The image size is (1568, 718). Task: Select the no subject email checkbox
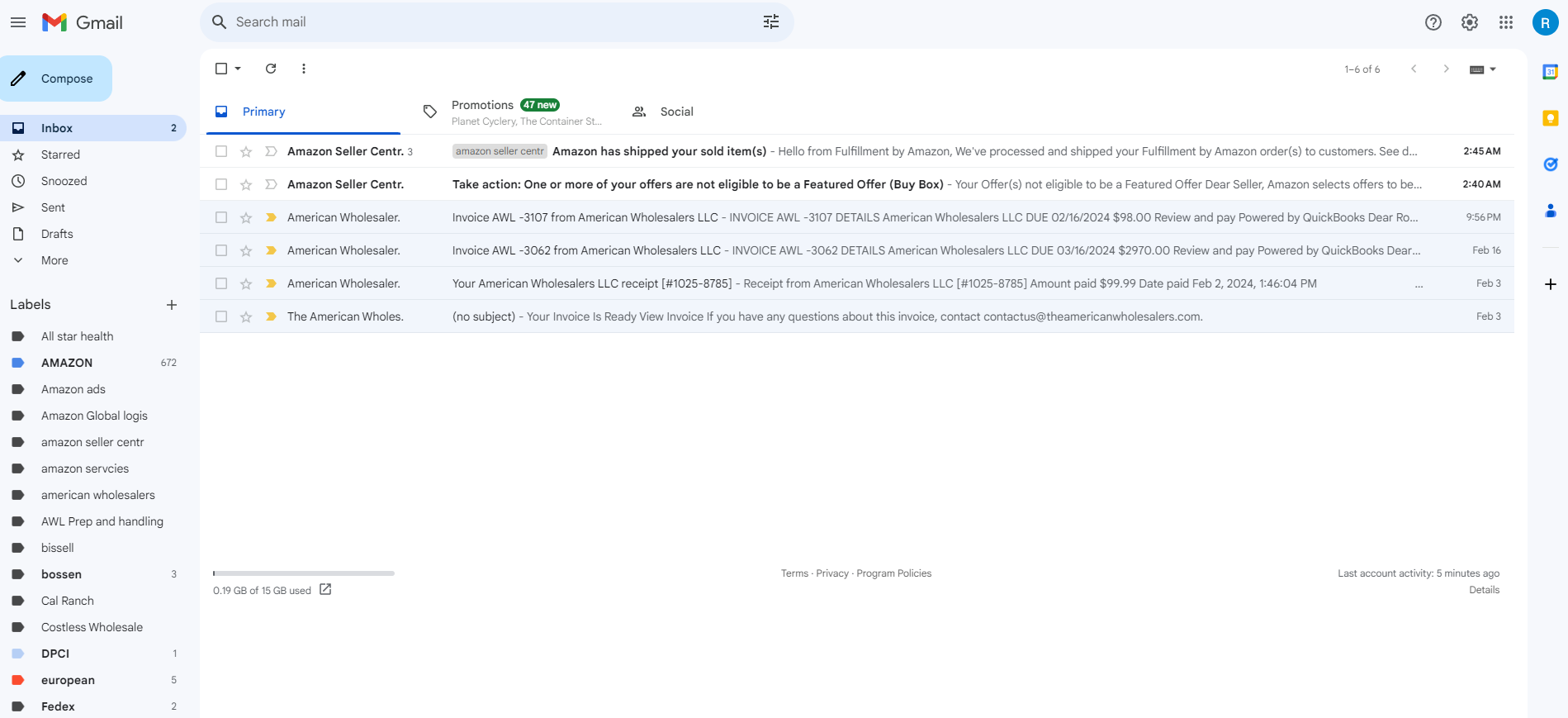(x=221, y=316)
